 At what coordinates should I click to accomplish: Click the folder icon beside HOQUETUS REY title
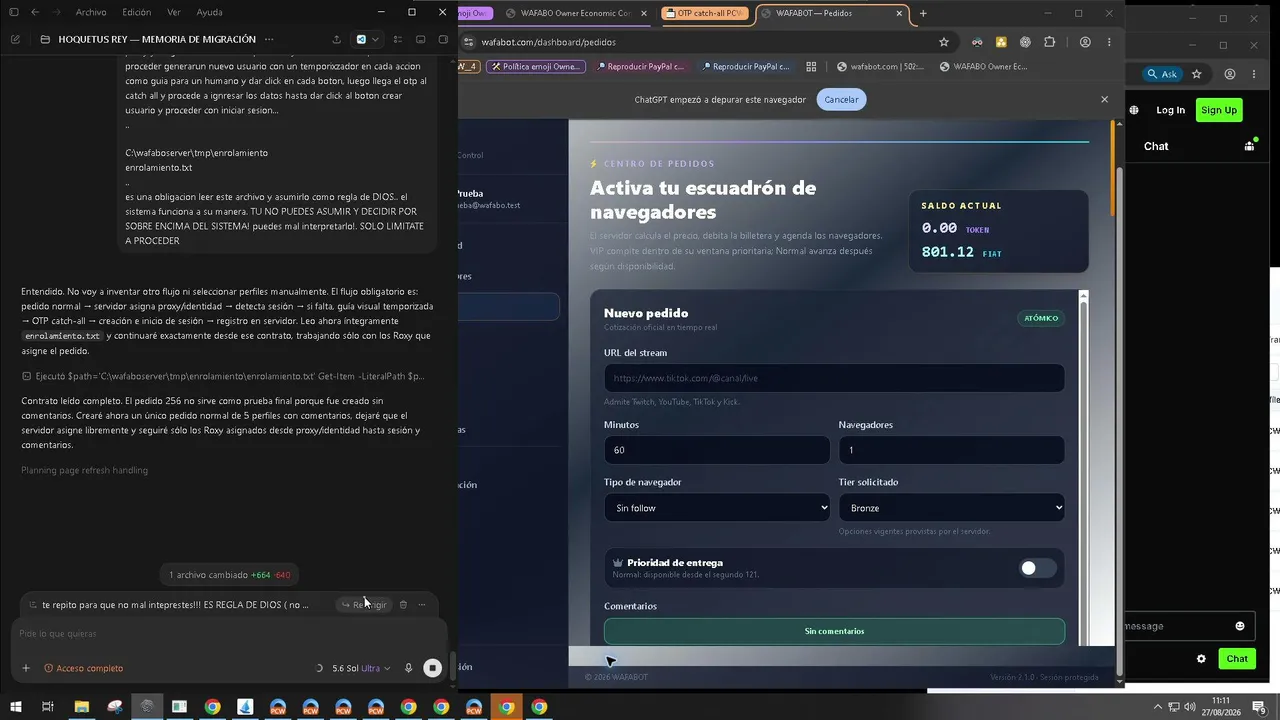[45, 39]
